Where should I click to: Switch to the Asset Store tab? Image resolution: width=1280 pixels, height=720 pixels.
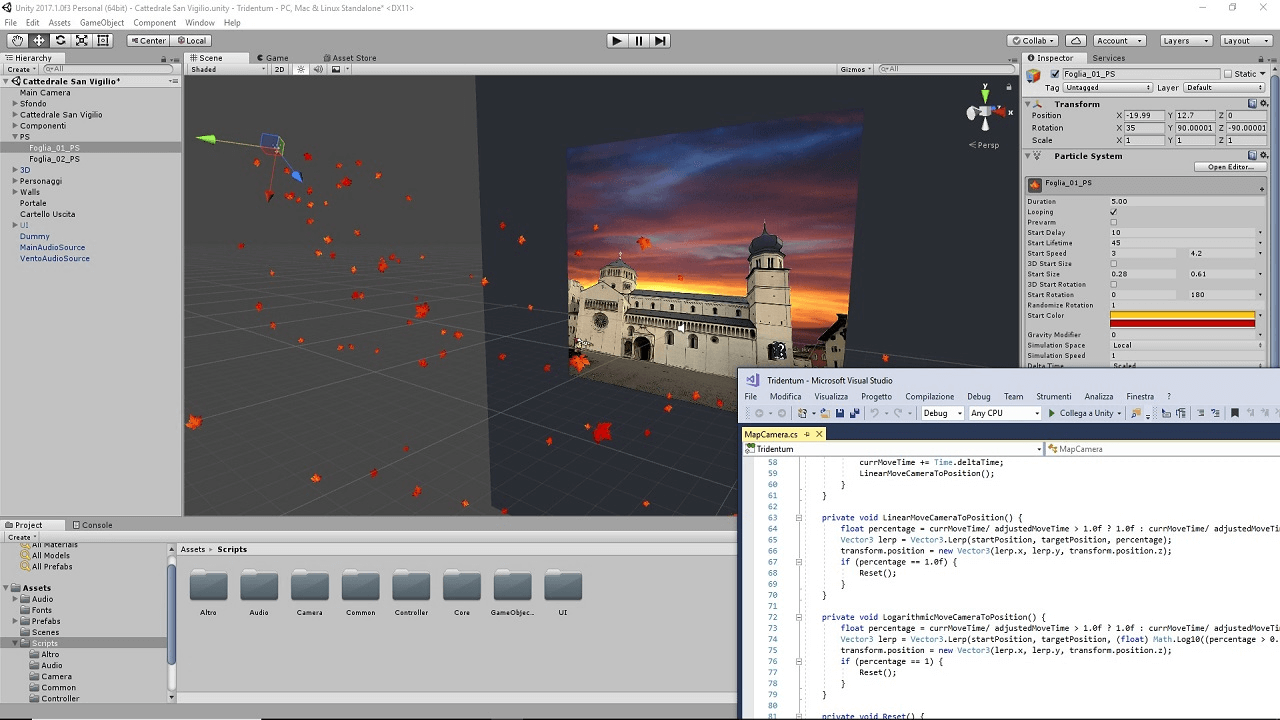click(348, 58)
